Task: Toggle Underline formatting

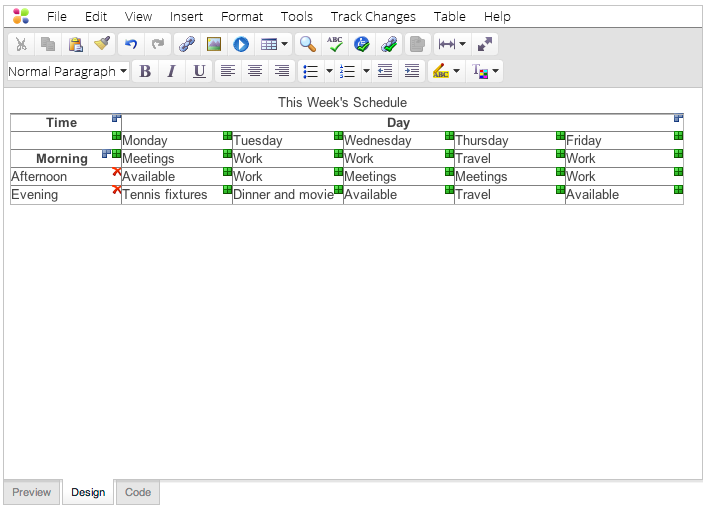Action: (x=199, y=72)
